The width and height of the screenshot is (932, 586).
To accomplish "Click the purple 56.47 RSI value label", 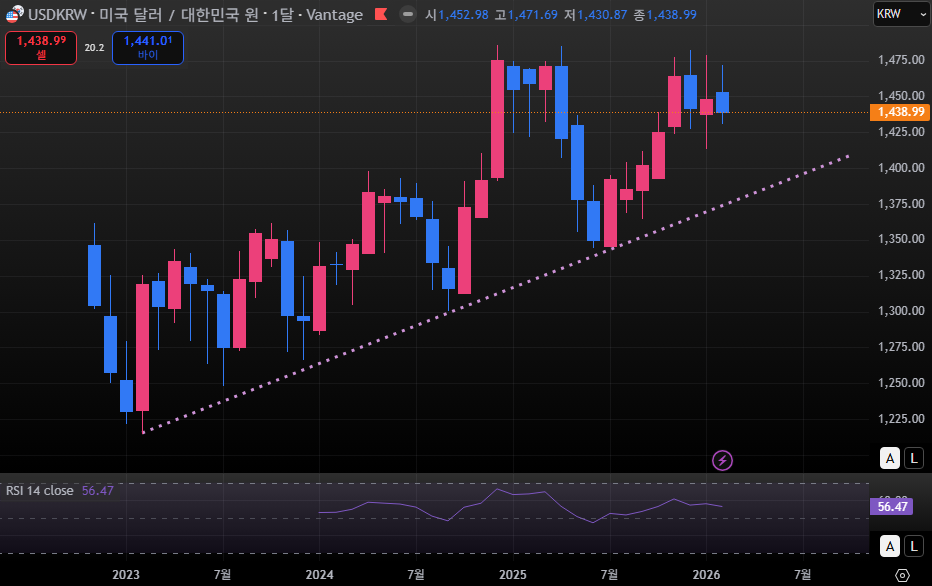I will [x=892, y=507].
